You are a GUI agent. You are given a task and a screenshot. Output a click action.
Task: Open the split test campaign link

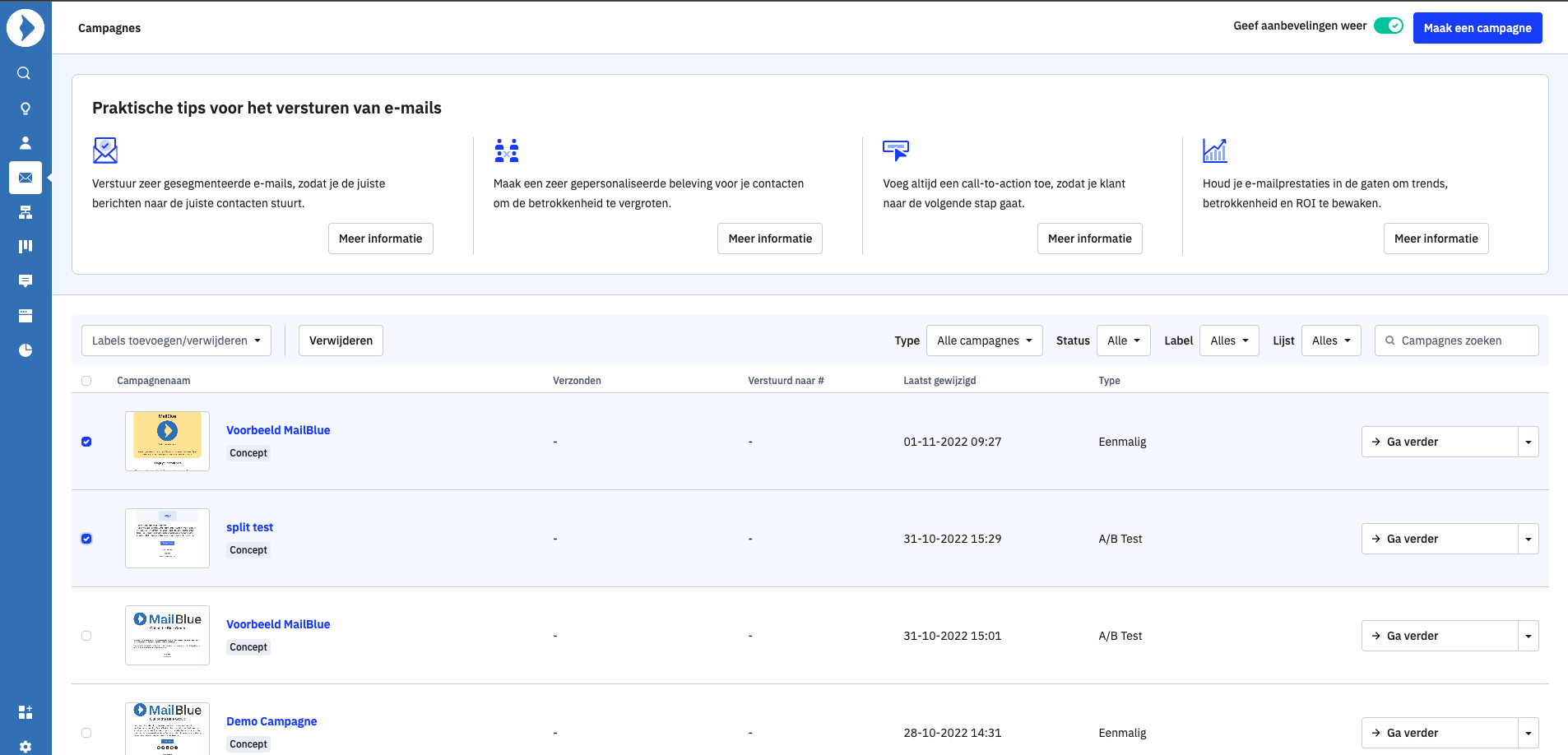[x=250, y=527]
